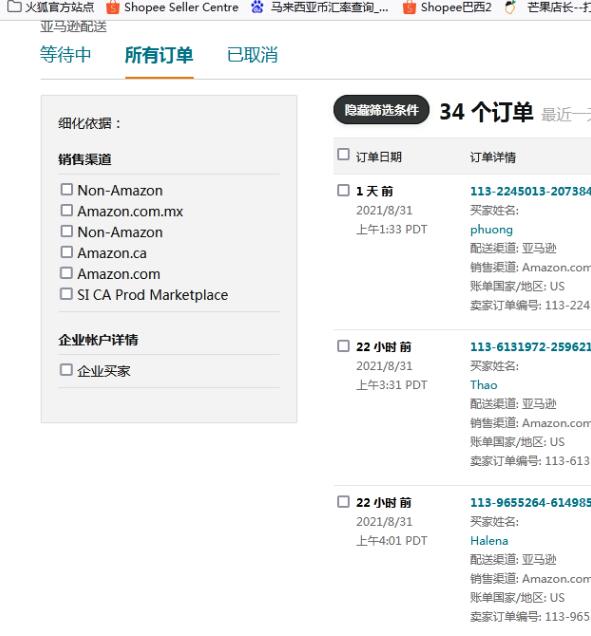Click the 细化依据 label
Screen dimensions: 591x636
click(89, 123)
